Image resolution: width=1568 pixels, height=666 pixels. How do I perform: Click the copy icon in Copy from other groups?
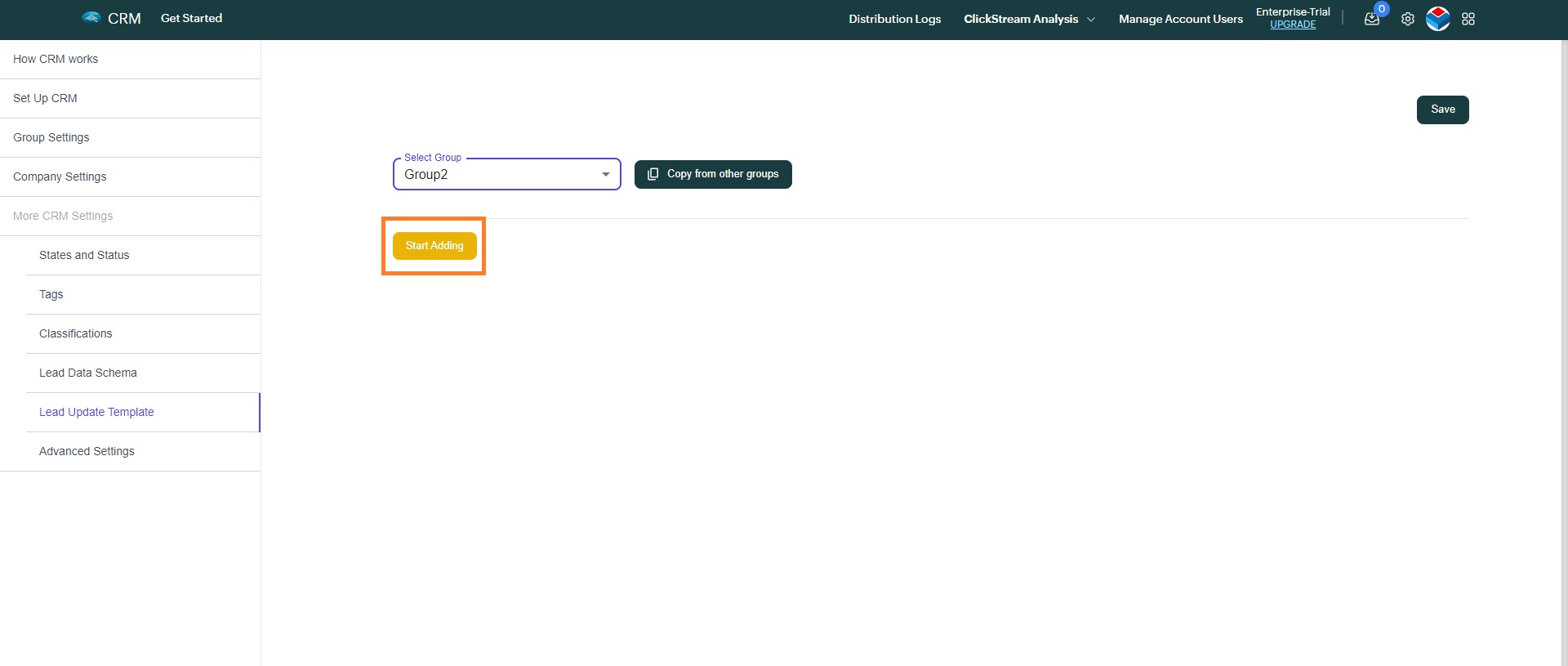(x=653, y=174)
